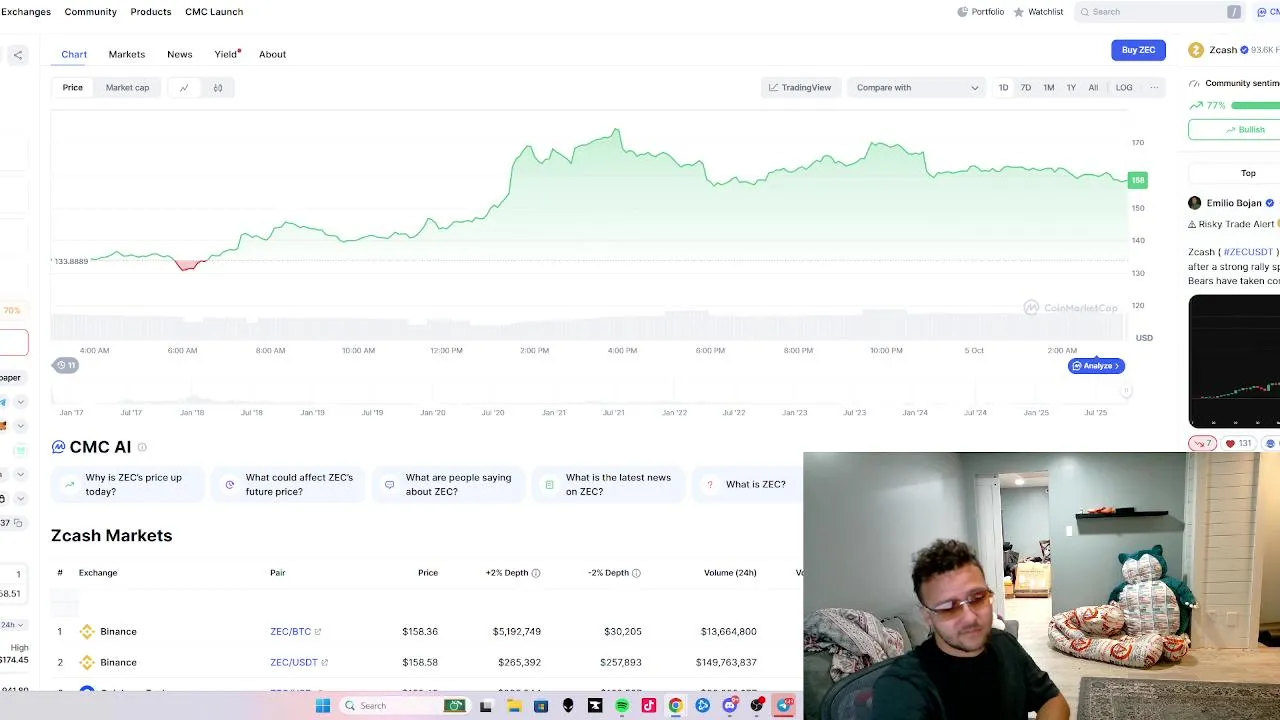Open the Markets tab
The width and height of the screenshot is (1280, 720).
(x=127, y=54)
